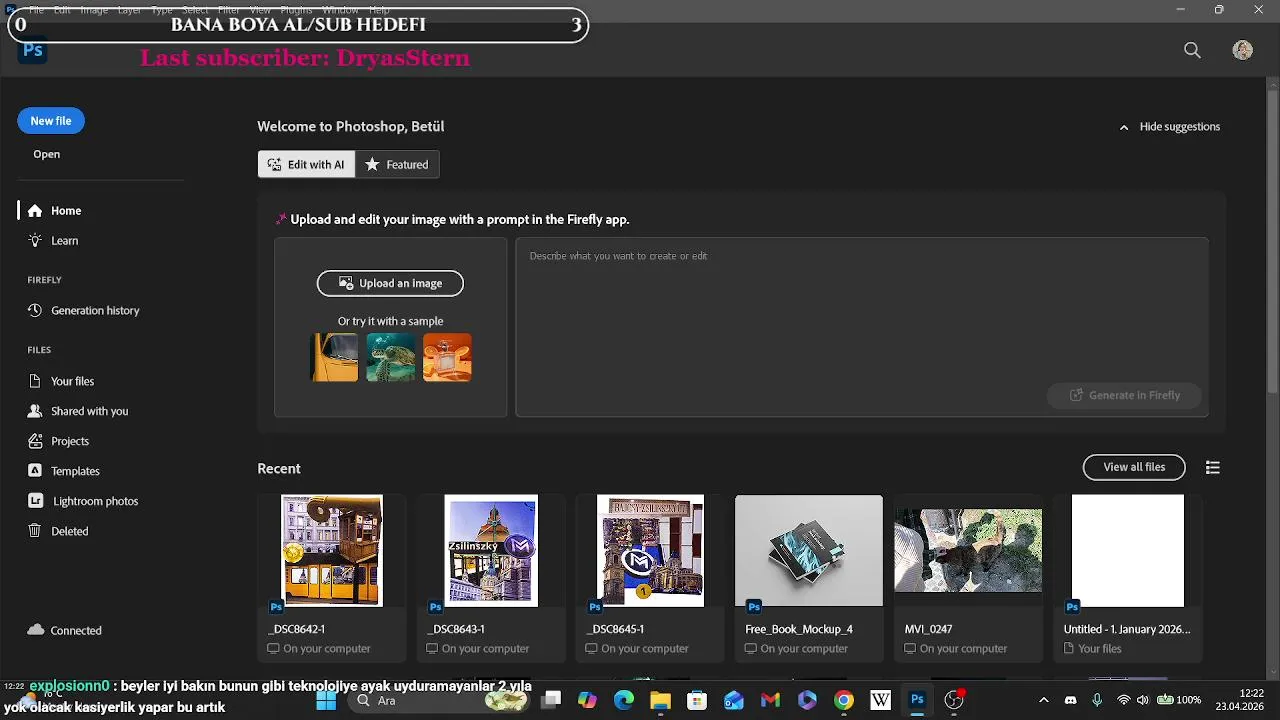1280x720 pixels.
Task: Open the MVI_0247 recent thumbnail
Action: coord(968,550)
